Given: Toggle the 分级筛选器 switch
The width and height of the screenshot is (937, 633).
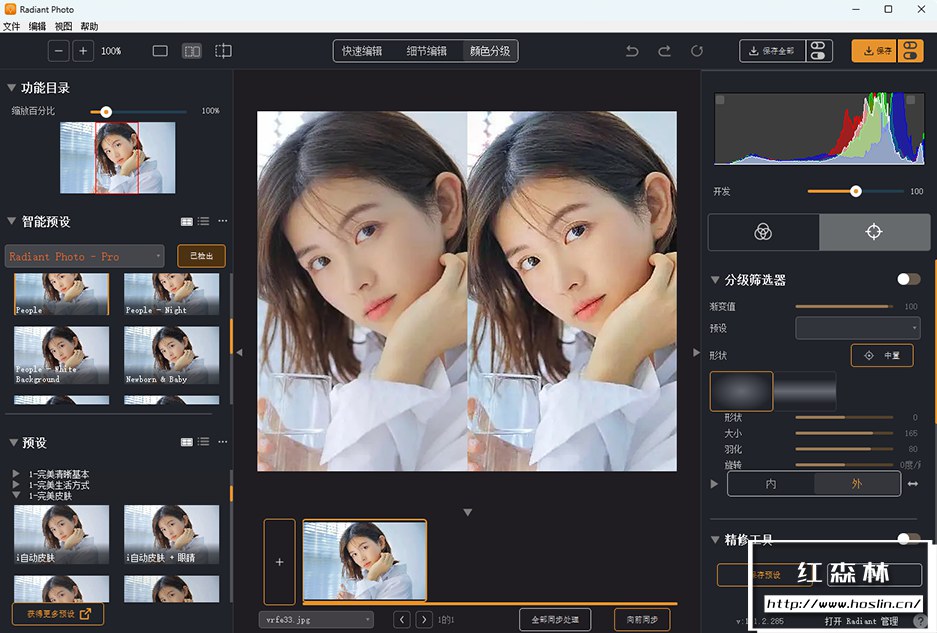Looking at the screenshot, I should tap(908, 280).
